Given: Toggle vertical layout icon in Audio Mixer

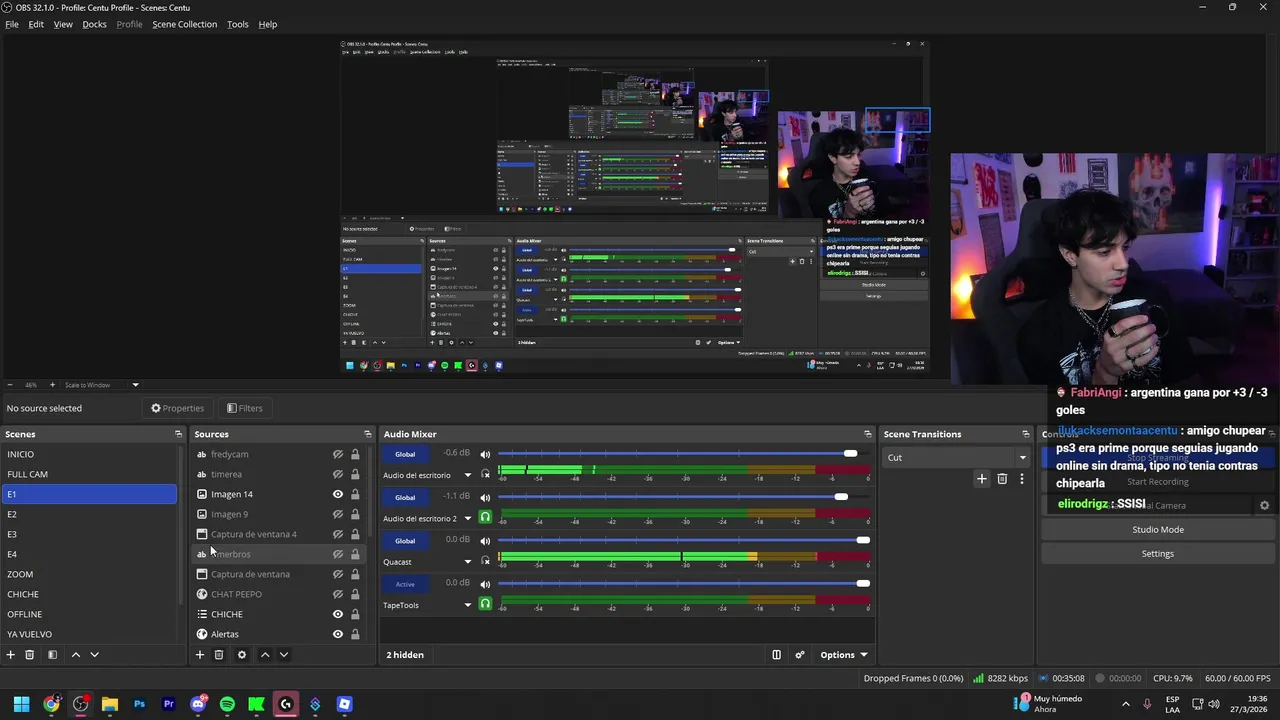Looking at the screenshot, I should [776, 655].
